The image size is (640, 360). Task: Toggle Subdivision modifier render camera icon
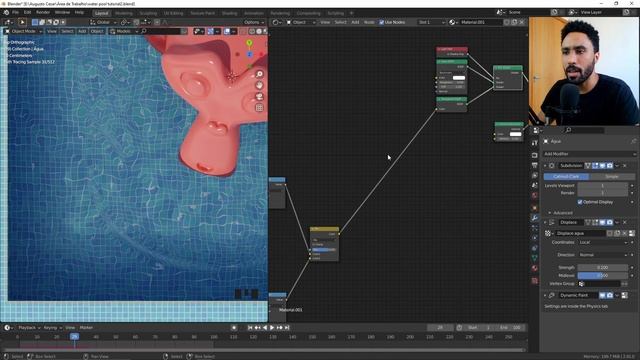click(x=610, y=166)
